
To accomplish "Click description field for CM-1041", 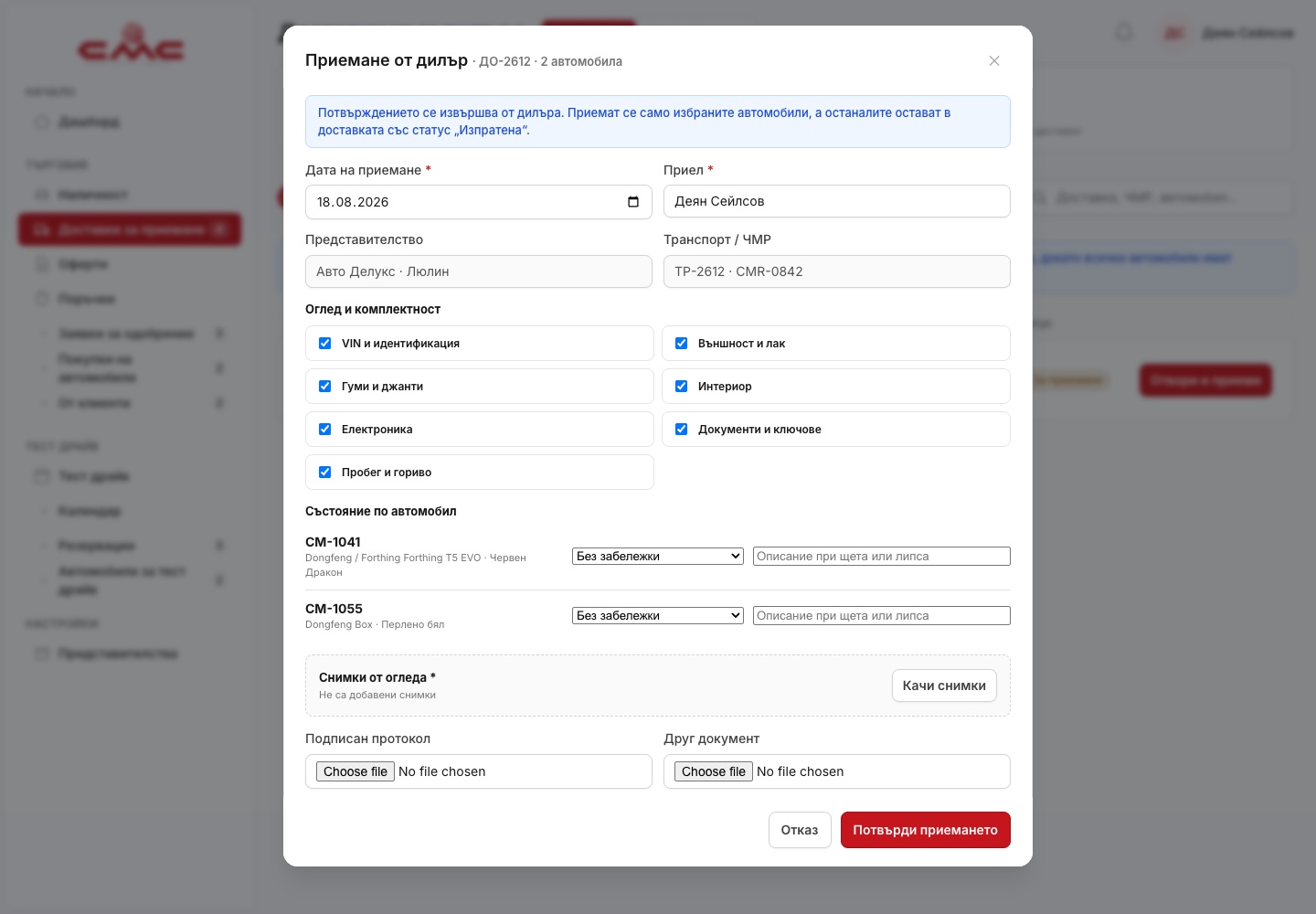I will pyautogui.click(x=882, y=556).
